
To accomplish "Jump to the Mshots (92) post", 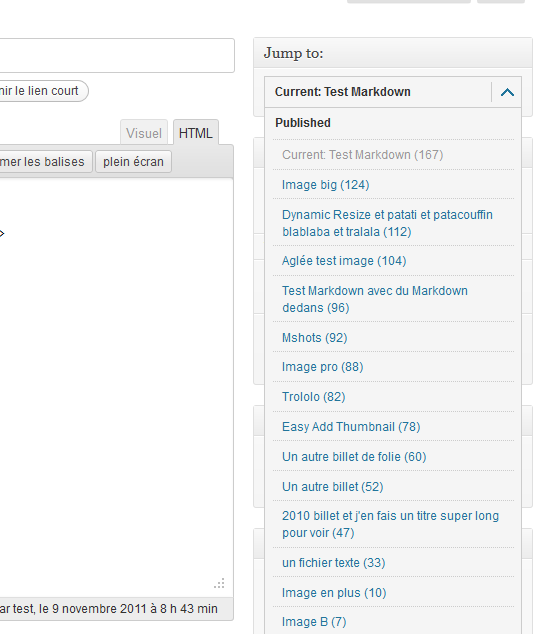I will (315, 338).
